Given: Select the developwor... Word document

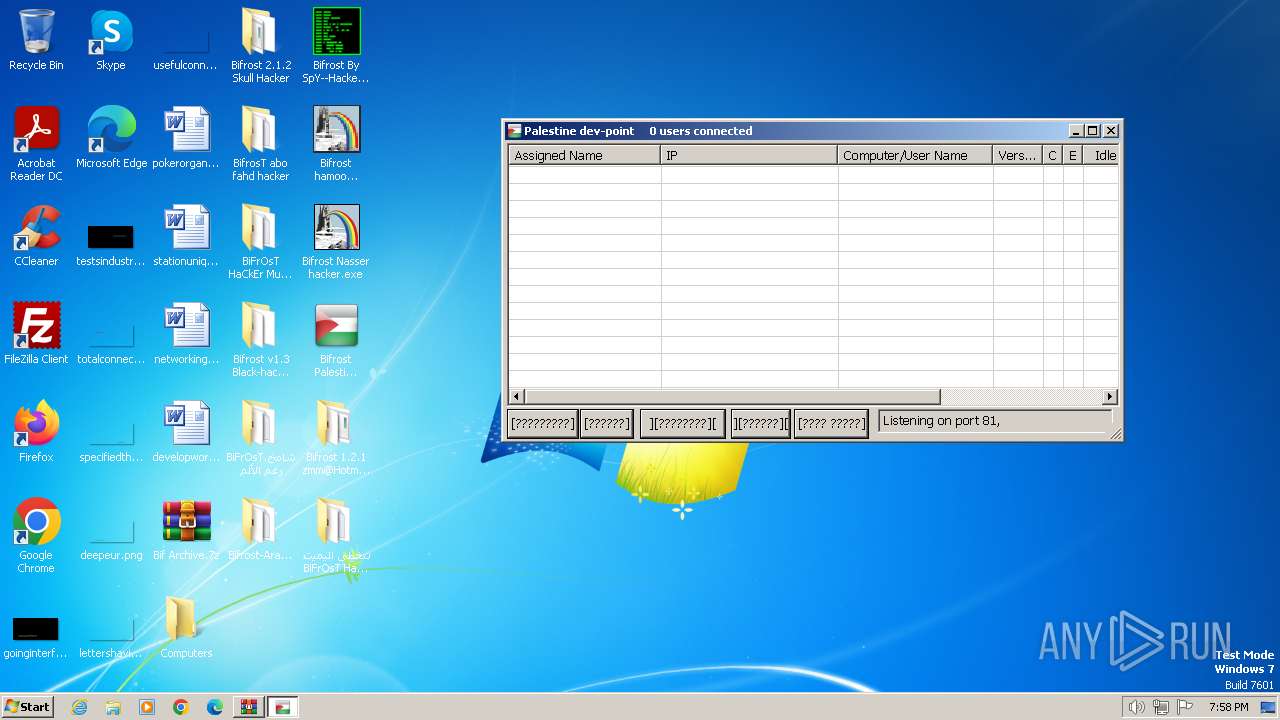Looking at the screenshot, I should pos(186,432).
